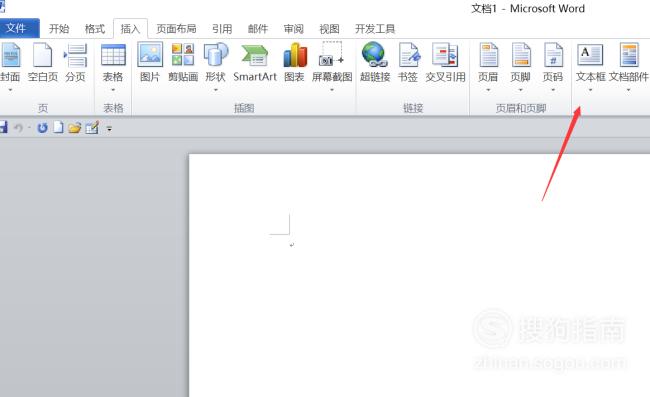Screen dimensions: 650x397
Task: Expand the footer (页脚) dropdown arrow
Action: [x=520, y=90]
